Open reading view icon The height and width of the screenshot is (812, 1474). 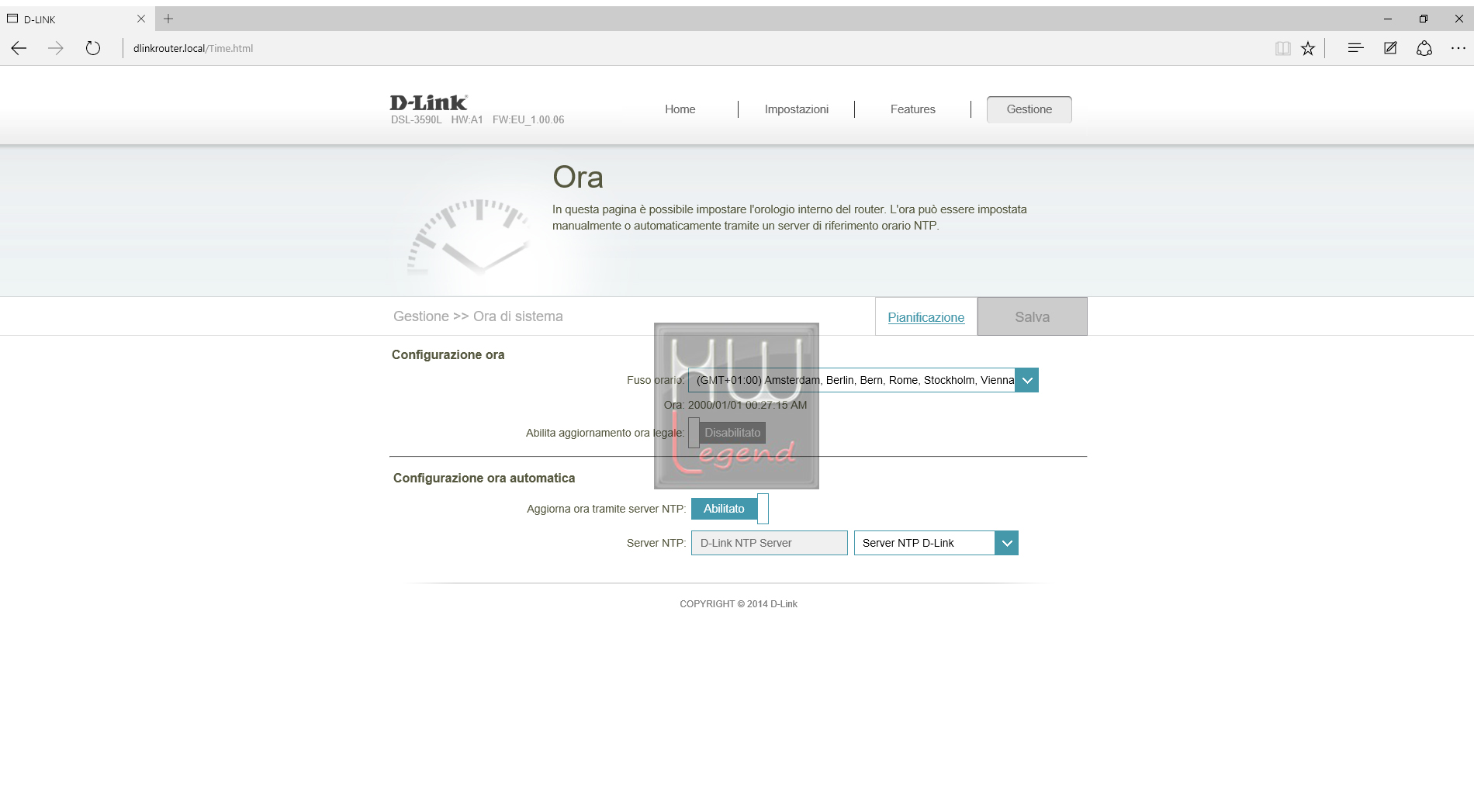point(1283,48)
